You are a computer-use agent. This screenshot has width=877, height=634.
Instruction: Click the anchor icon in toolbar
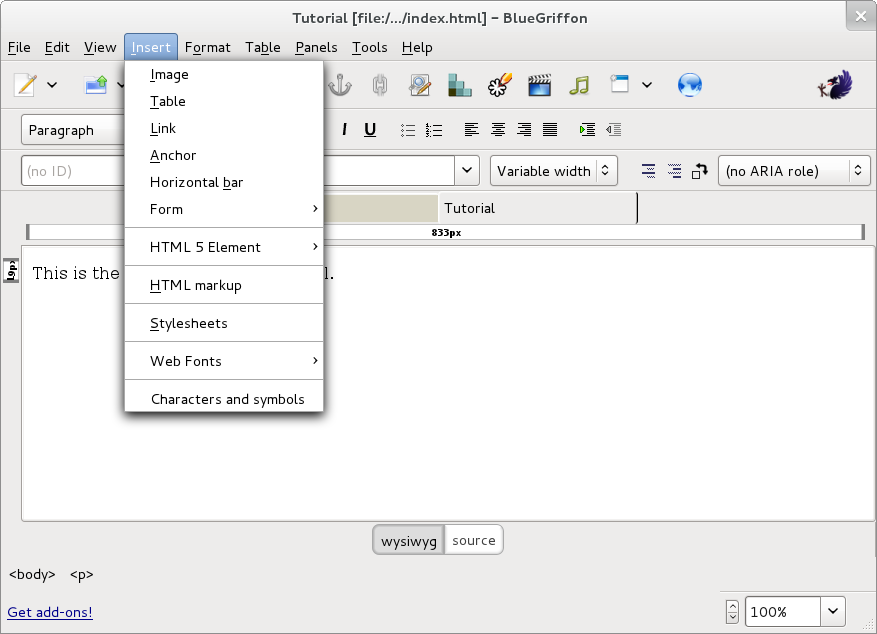pos(341,85)
